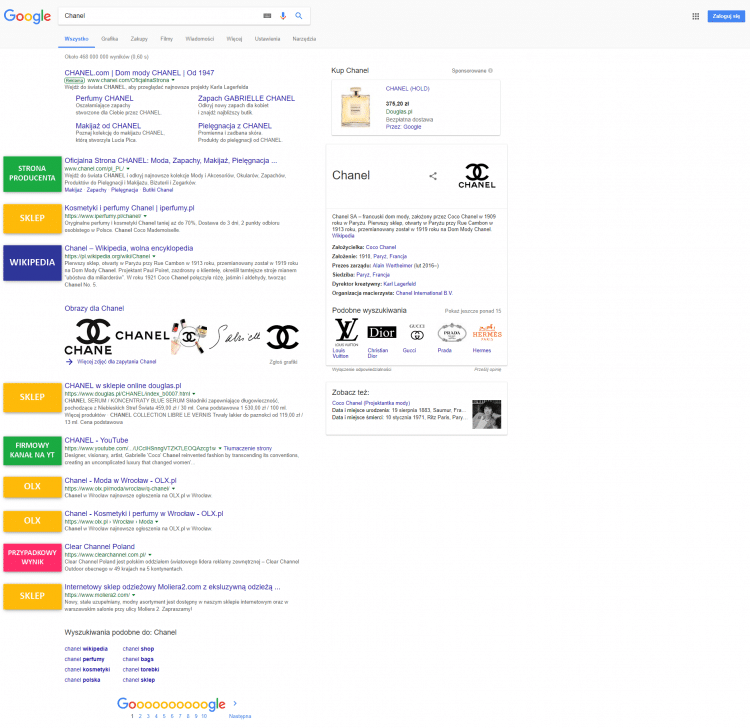Click the Google logo
750x728 pixels.
coord(27,16)
